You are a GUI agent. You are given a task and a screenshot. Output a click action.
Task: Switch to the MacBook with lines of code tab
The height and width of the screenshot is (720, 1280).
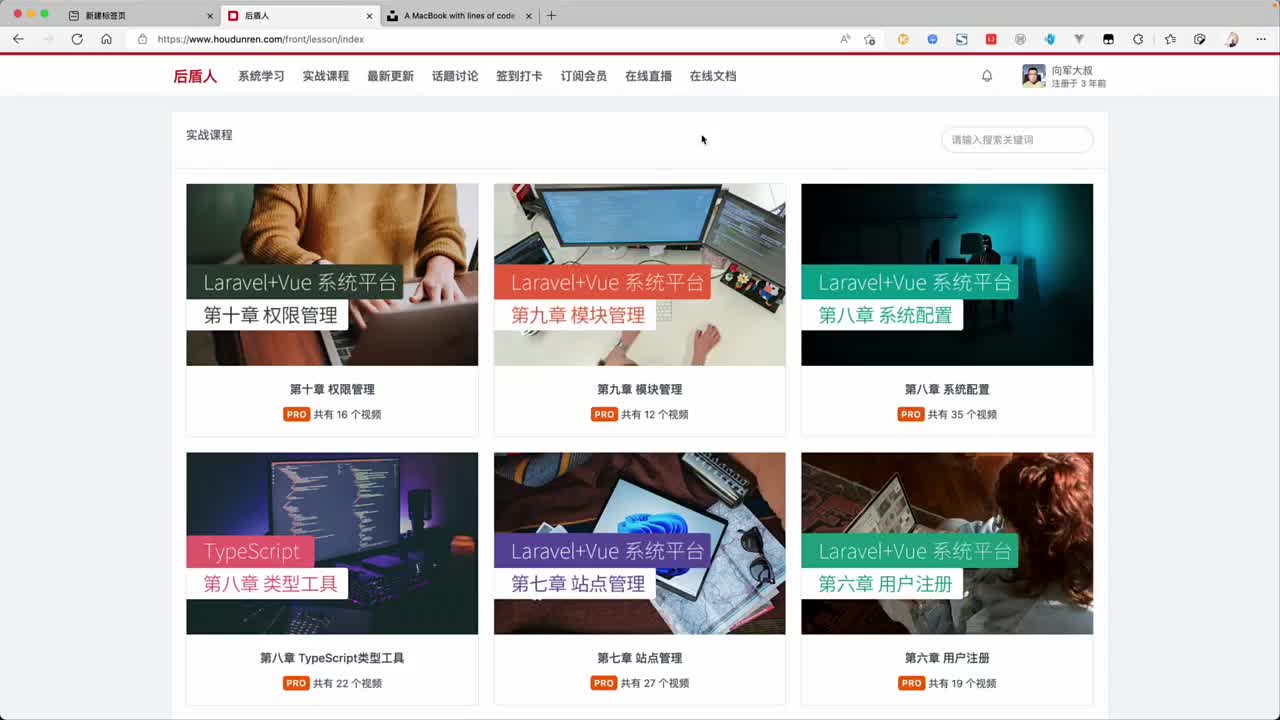pyautogui.click(x=460, y=16)
